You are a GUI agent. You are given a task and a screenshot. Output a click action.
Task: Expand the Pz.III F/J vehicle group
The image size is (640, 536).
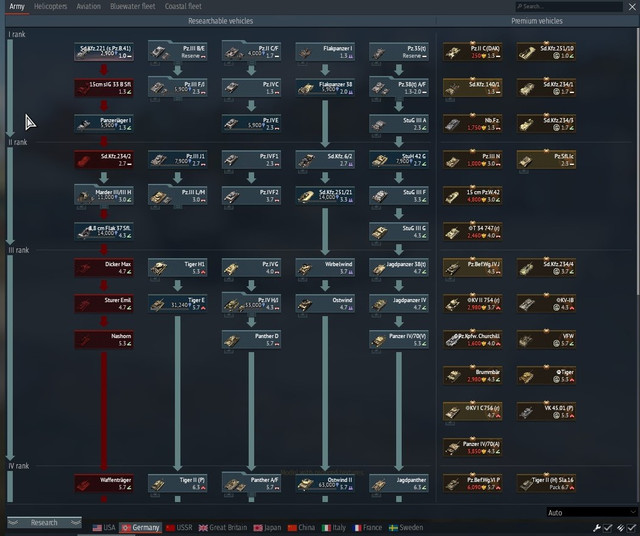178,88
